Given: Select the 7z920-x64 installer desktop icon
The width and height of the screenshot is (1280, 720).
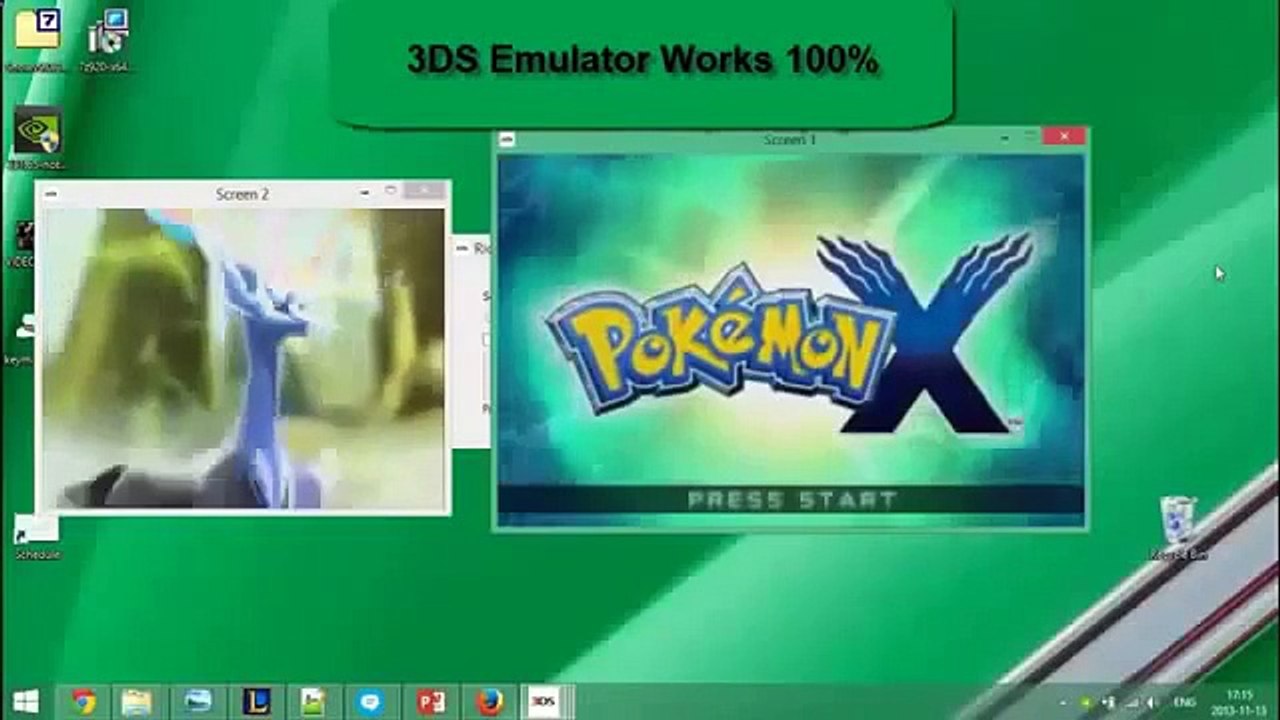Looking at the screenshot, I should click(106, 38).
